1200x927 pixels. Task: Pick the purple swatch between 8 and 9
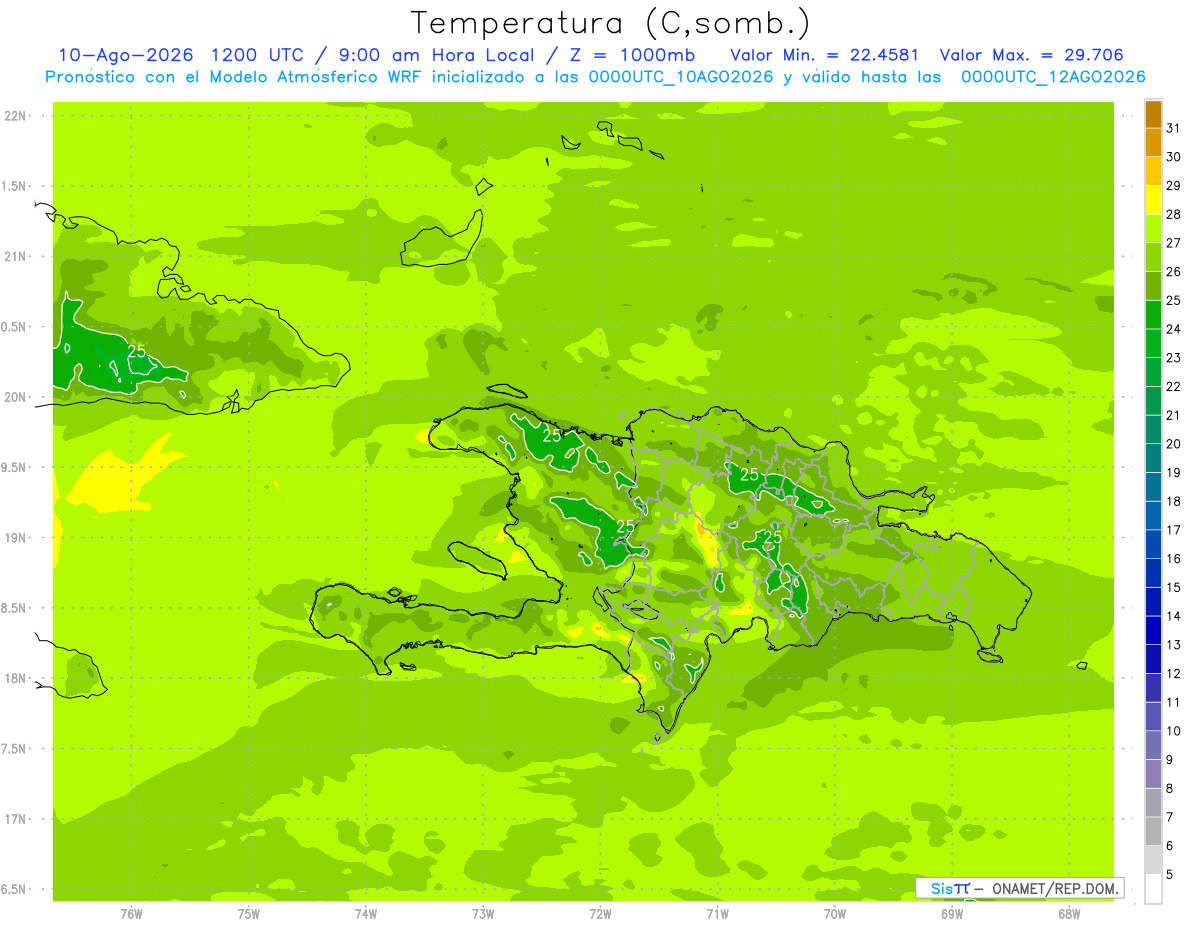point(1153,774)
